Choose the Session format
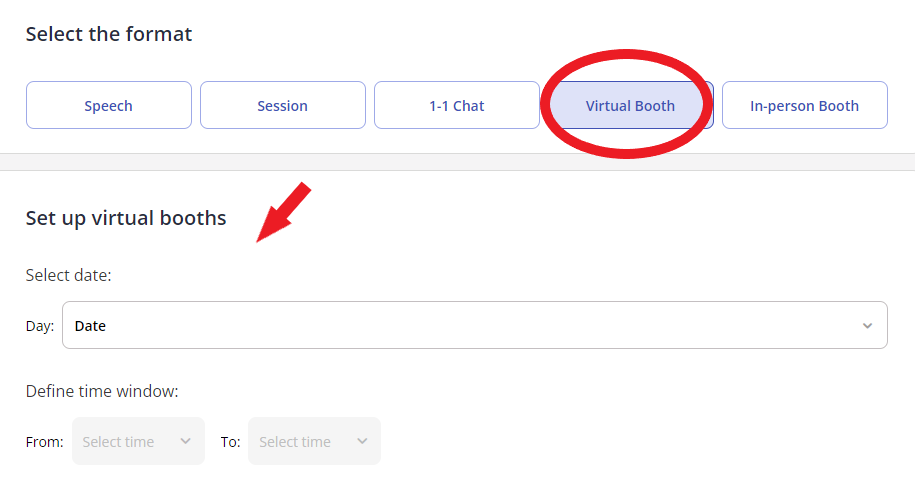The image size is (915, 495). pyautogui.click(x=282, y=105)
